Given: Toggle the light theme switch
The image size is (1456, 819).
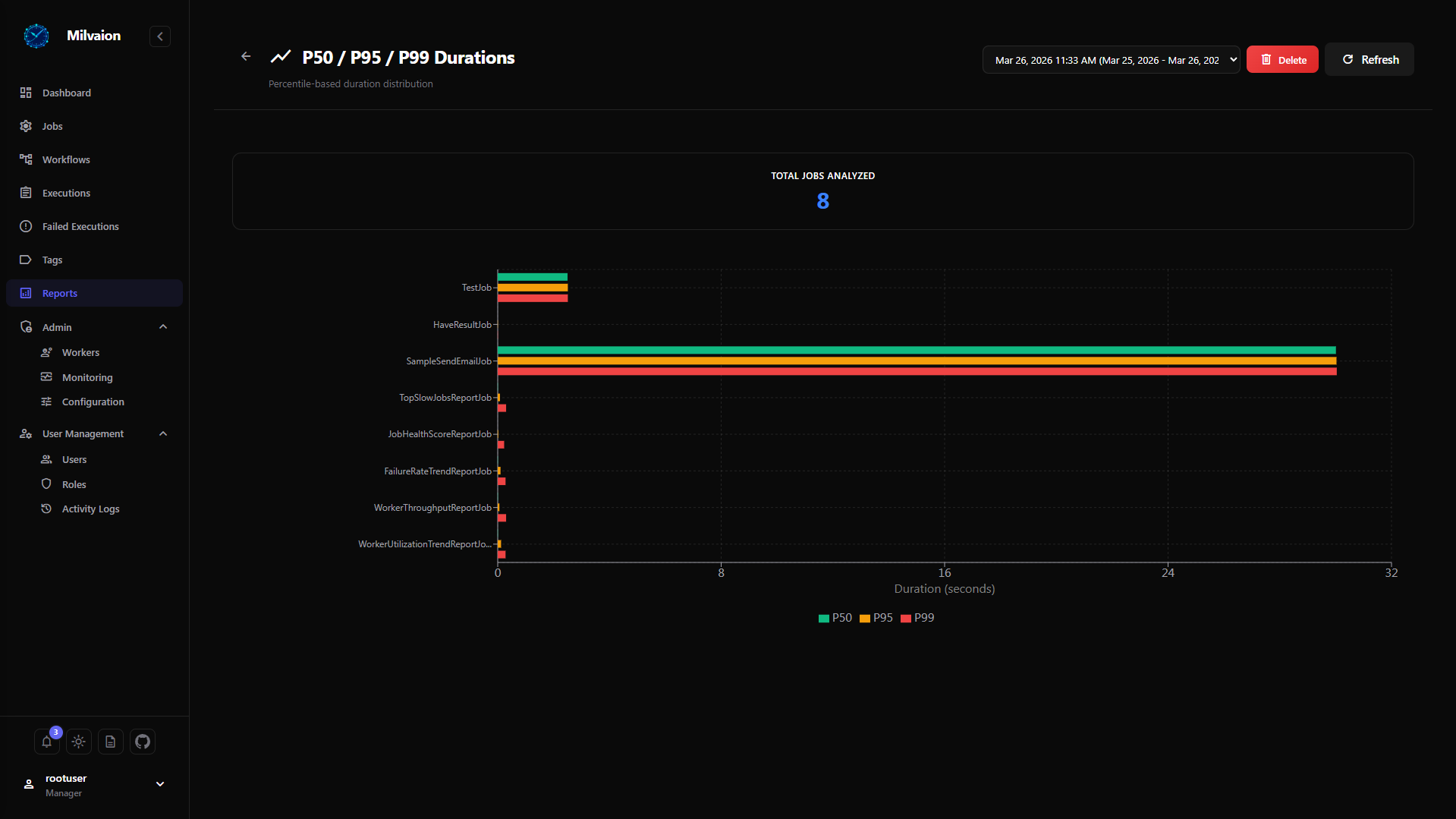Looking at the screenshot, I should (x=78, y=742).
